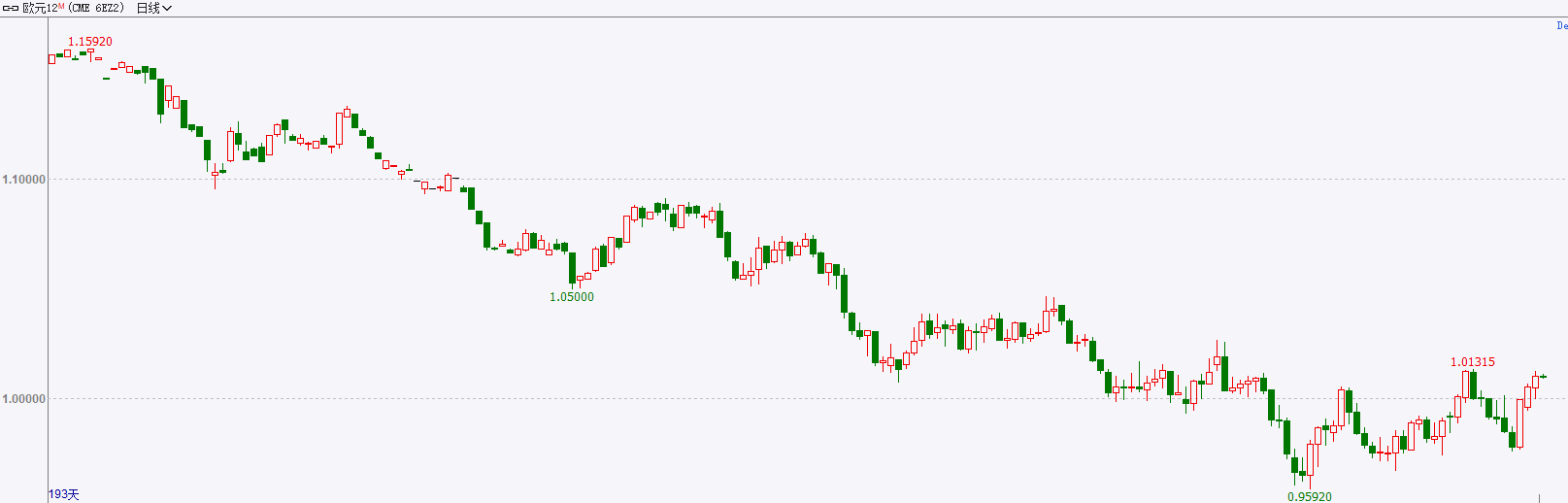Click the (CME 6EZ2) contract code
This screenshot has width=1568, height=503.
[x=96, y=8]
